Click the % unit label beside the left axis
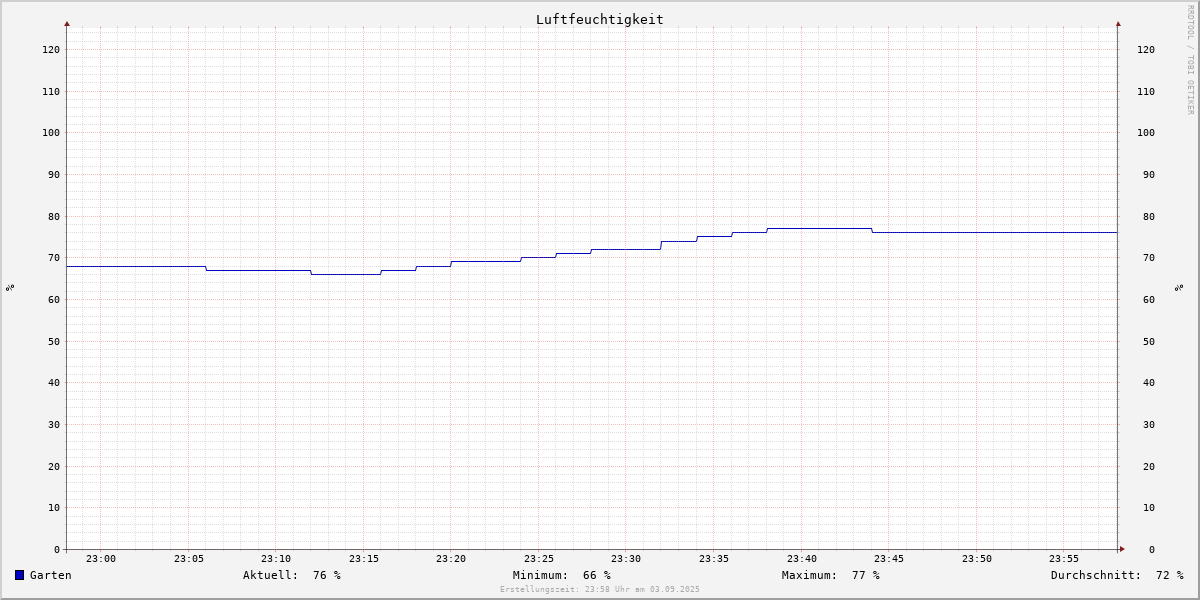The width and height of the screenshot is (1200, 600). click(10, 287)
